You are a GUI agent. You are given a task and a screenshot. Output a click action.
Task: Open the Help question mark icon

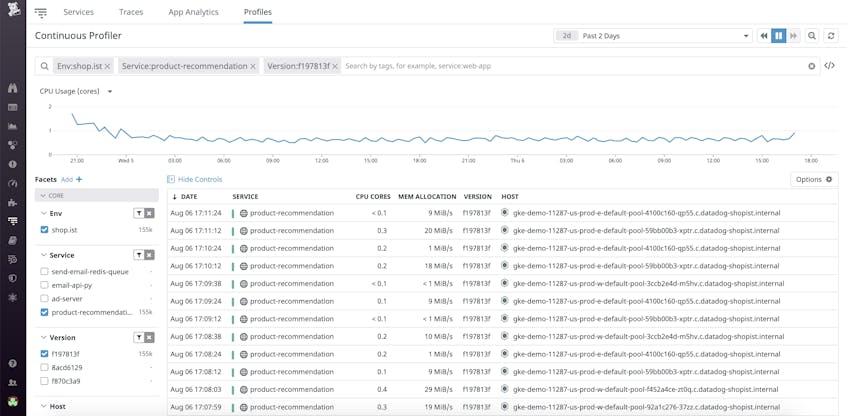pos(13,364)
